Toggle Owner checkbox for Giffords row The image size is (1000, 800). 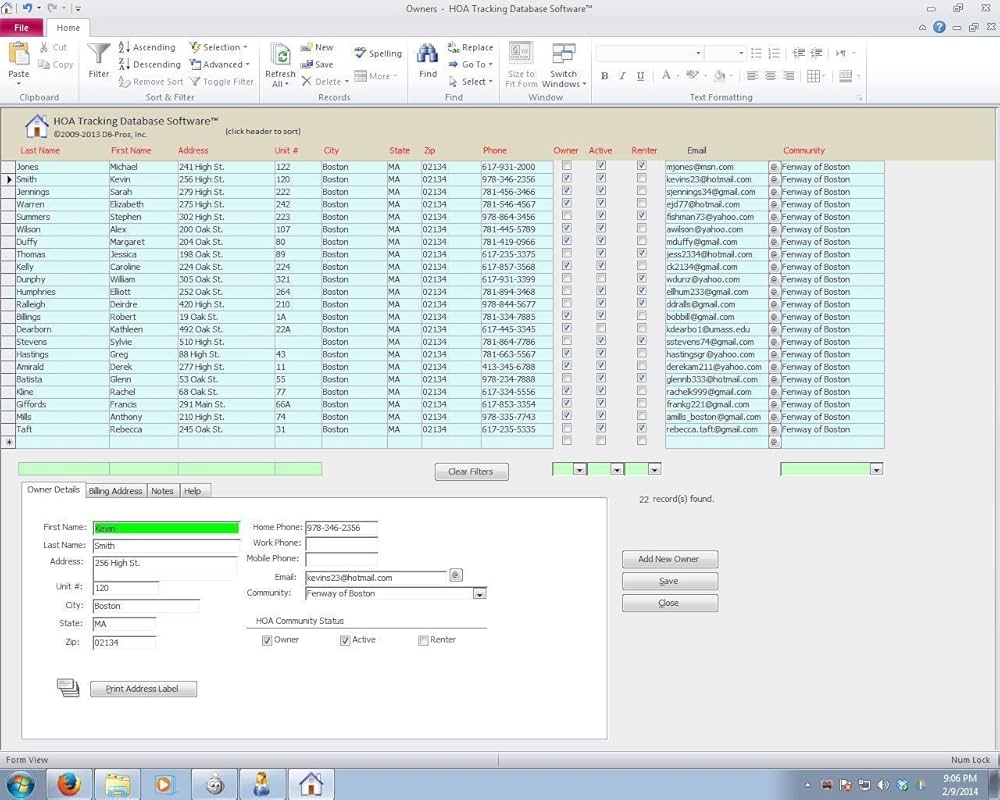pos(566,404)
